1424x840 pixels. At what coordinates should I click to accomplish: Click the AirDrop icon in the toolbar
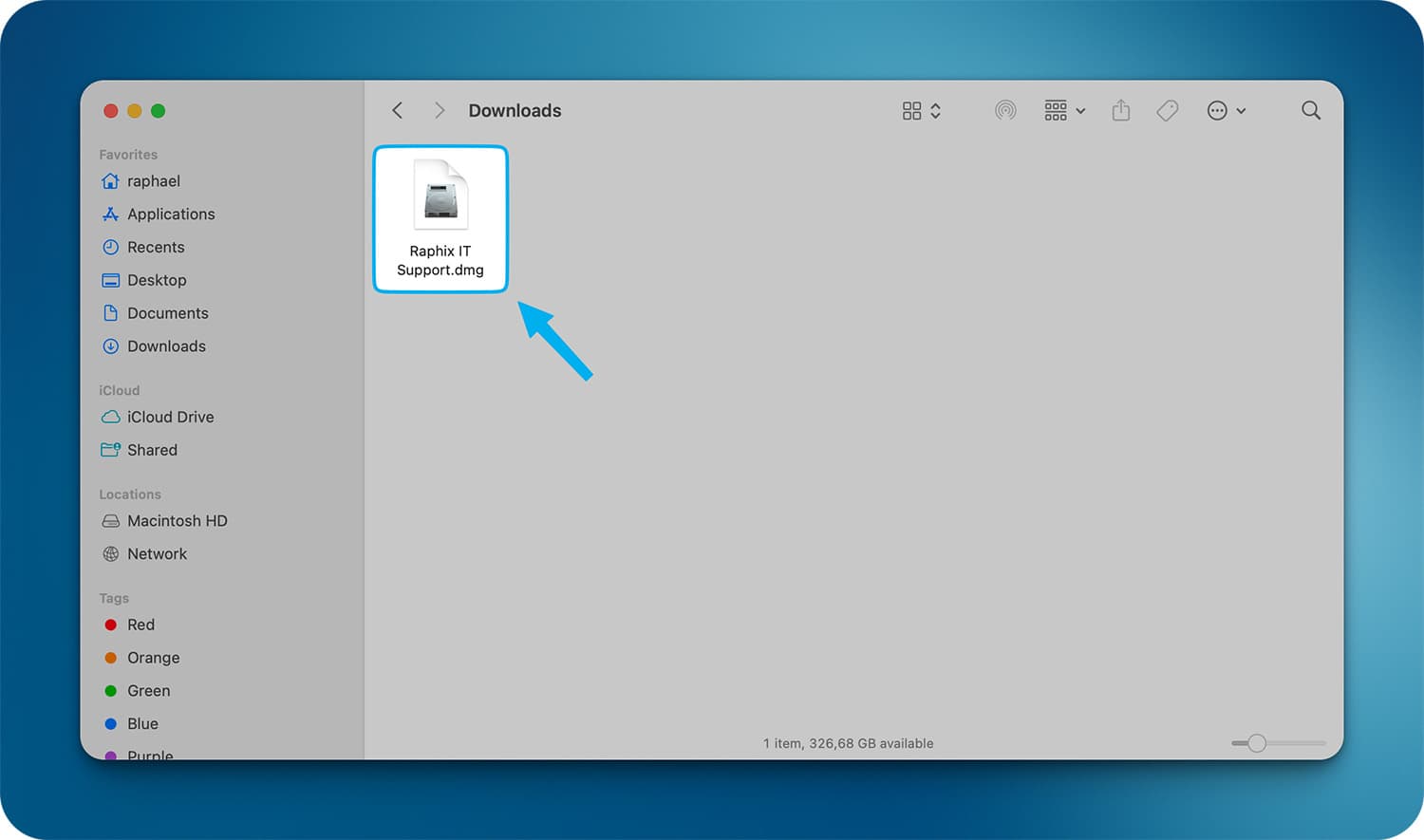(1005, 111)
